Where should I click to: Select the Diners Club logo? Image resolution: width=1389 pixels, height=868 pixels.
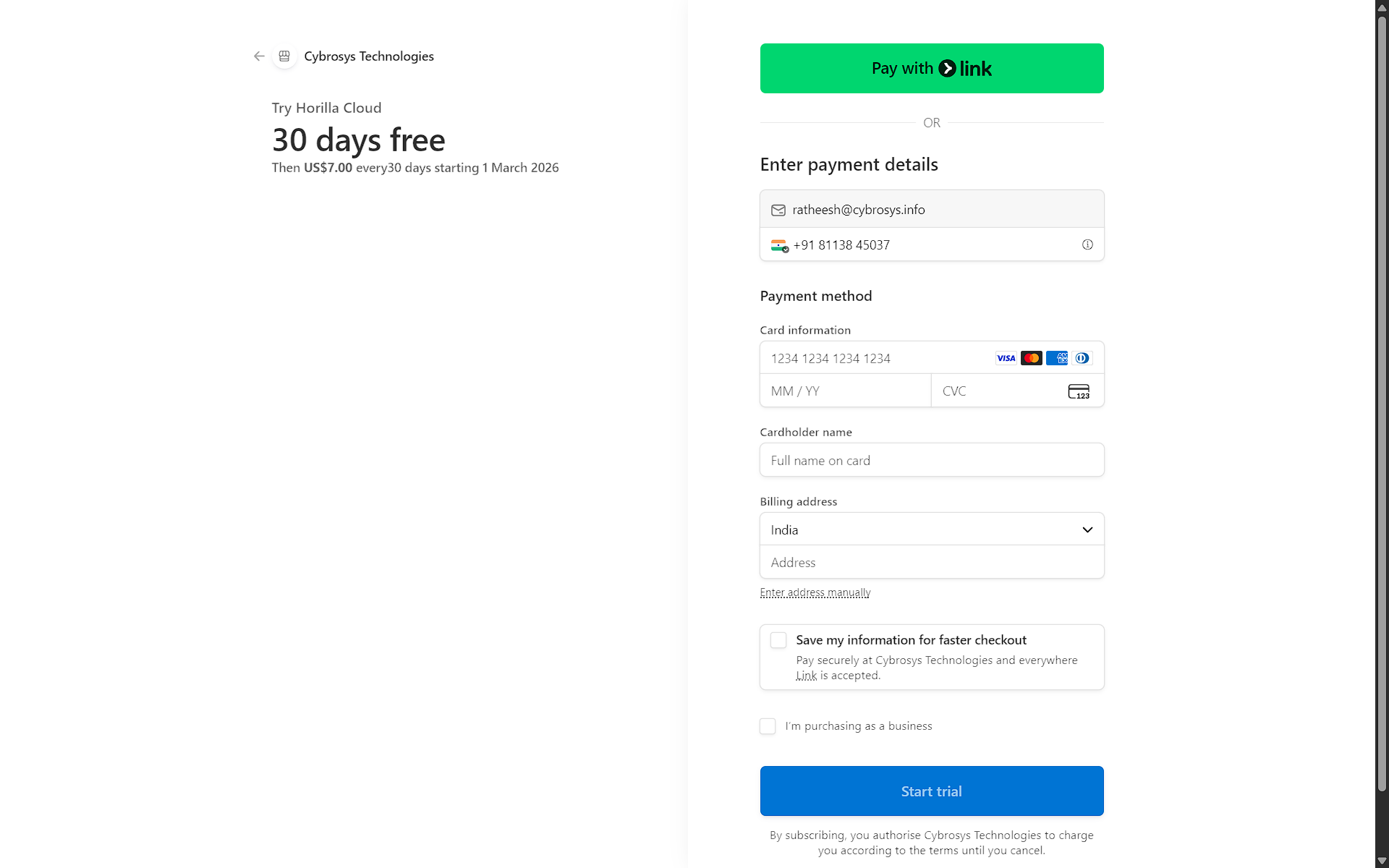(x=1082, y=358)
